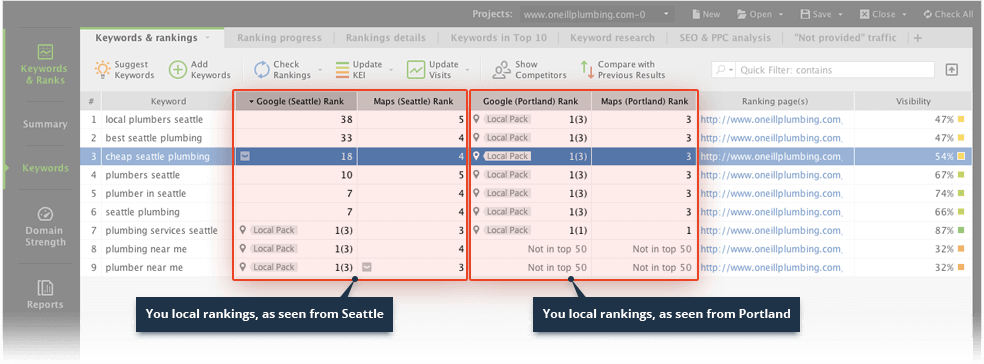The height and width of the screenshot is (364, 984).
Task: Click Compare with Previous Results
Action: pos(623,70)
